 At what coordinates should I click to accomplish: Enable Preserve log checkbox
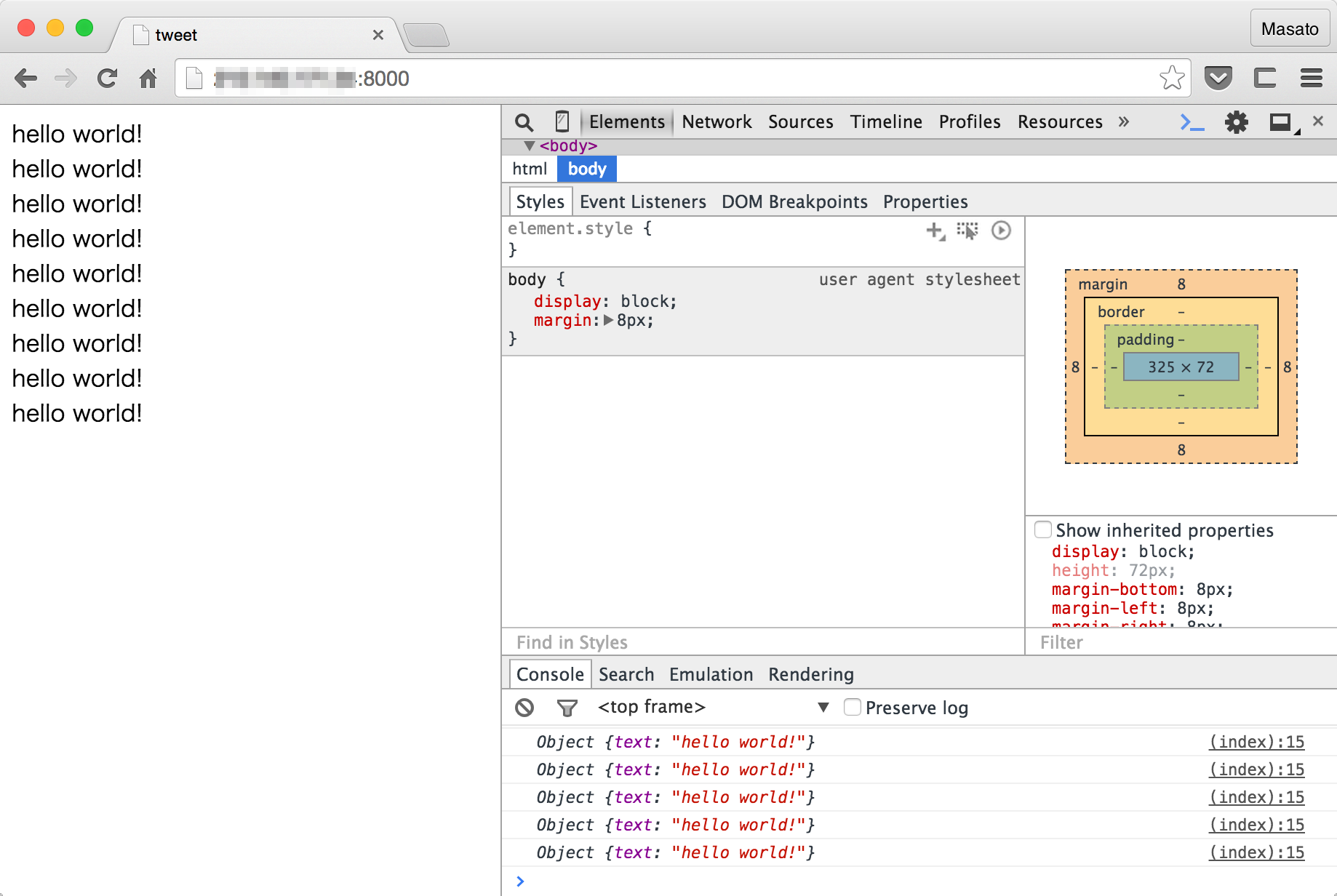point(853,707)
